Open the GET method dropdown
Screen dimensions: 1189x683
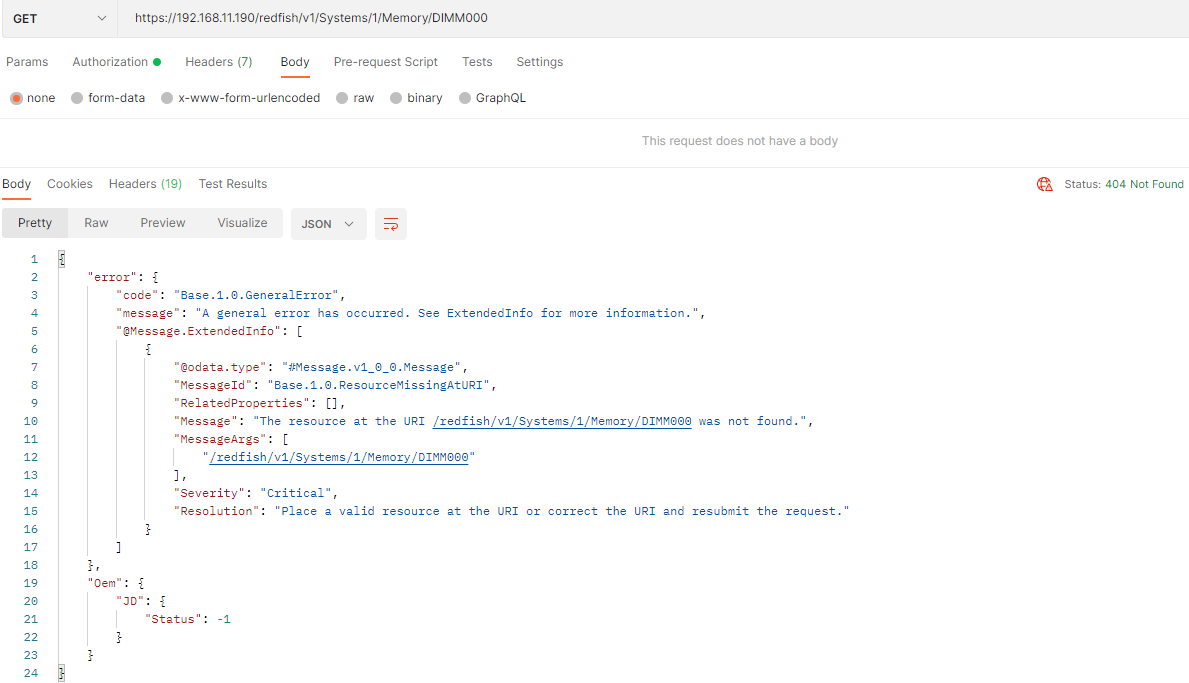click(x=59, y=18)
